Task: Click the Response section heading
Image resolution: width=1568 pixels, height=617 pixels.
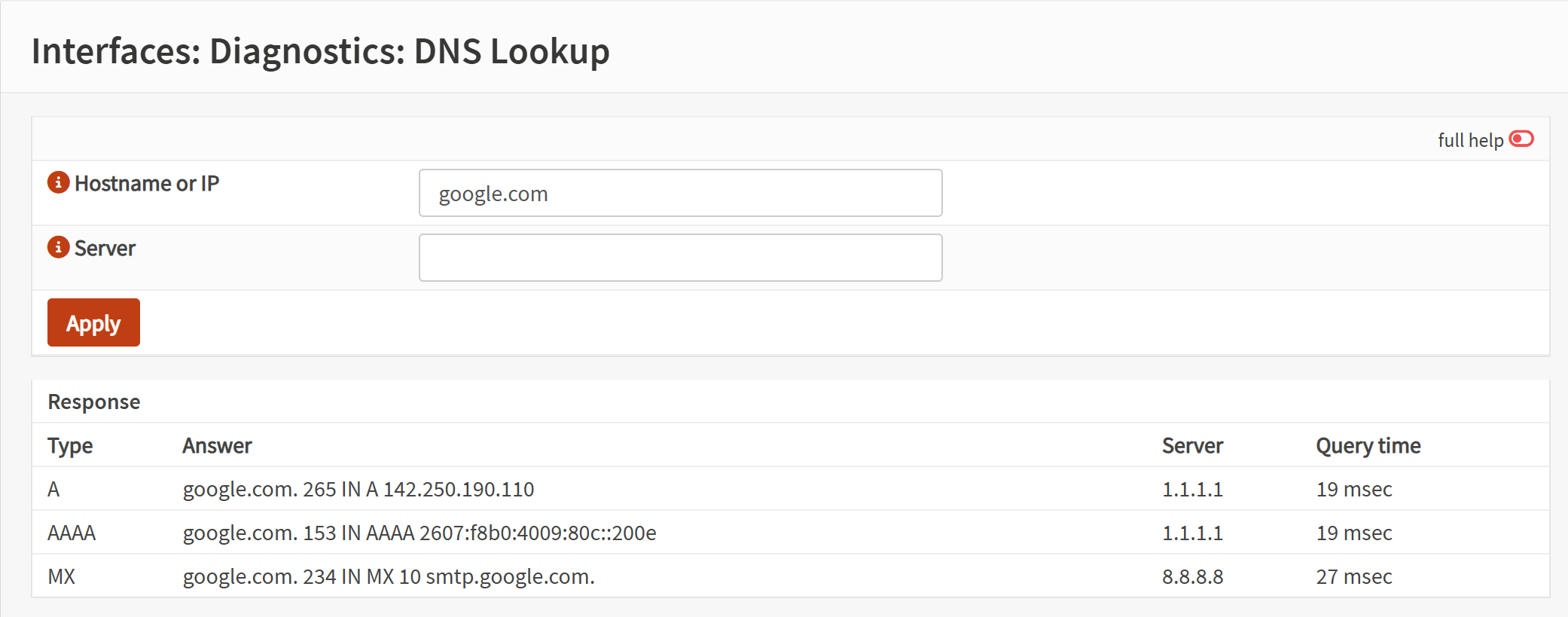Action: [x=94, y=402]
